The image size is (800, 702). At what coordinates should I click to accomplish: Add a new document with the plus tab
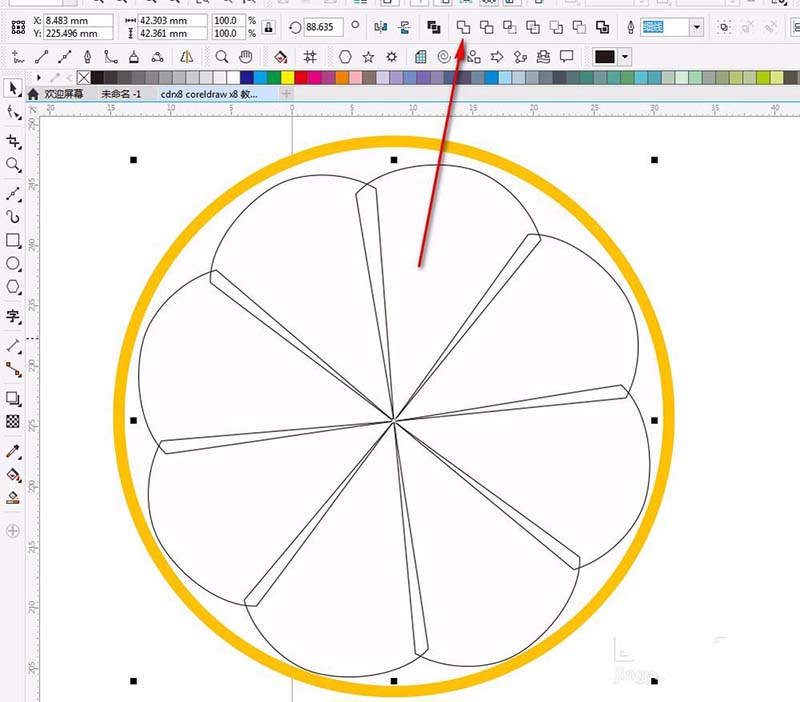pyautogui.click(x=286, y=94)
